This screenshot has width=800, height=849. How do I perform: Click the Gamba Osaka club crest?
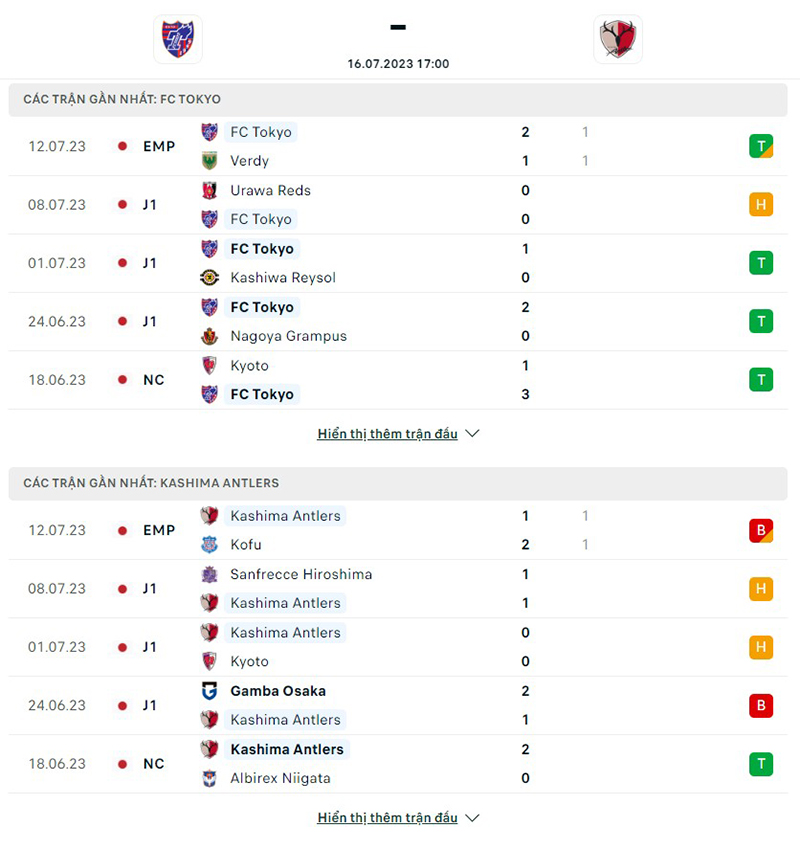tap(210, 690)
